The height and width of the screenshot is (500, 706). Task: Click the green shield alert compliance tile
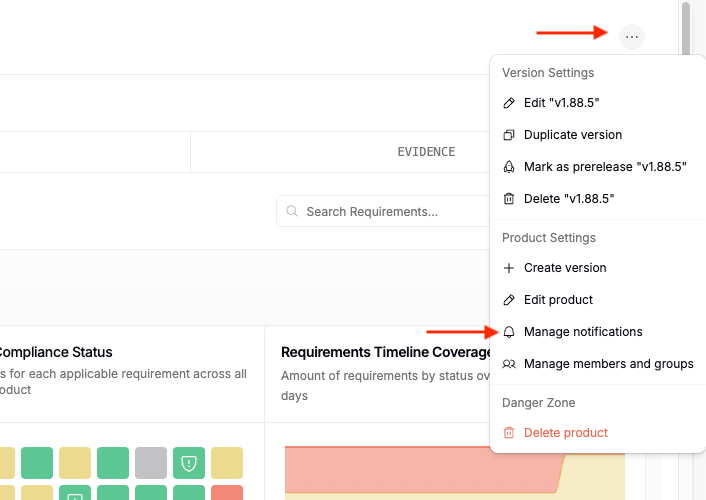189,463
